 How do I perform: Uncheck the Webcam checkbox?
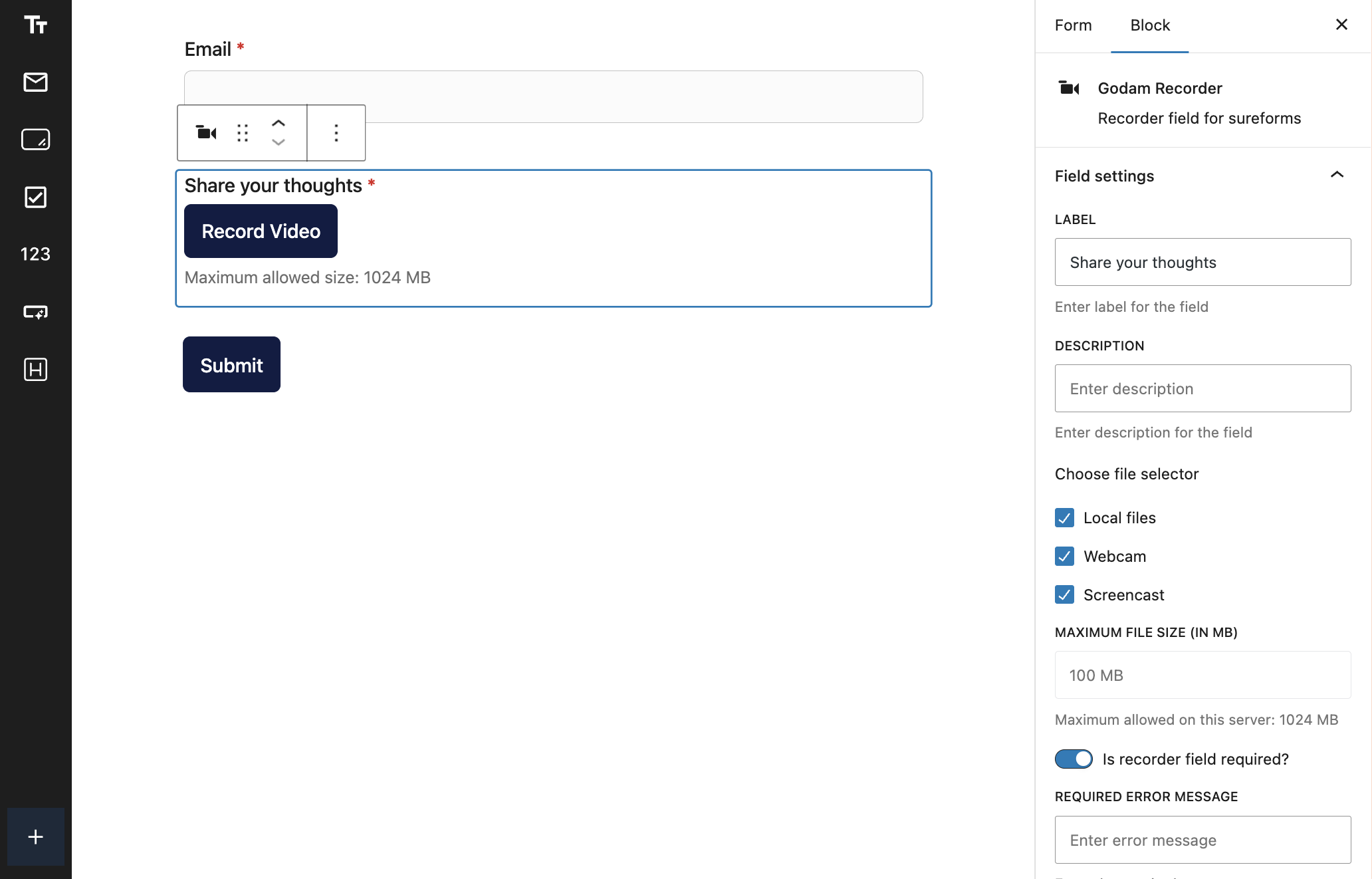[x=1064, y=557]
